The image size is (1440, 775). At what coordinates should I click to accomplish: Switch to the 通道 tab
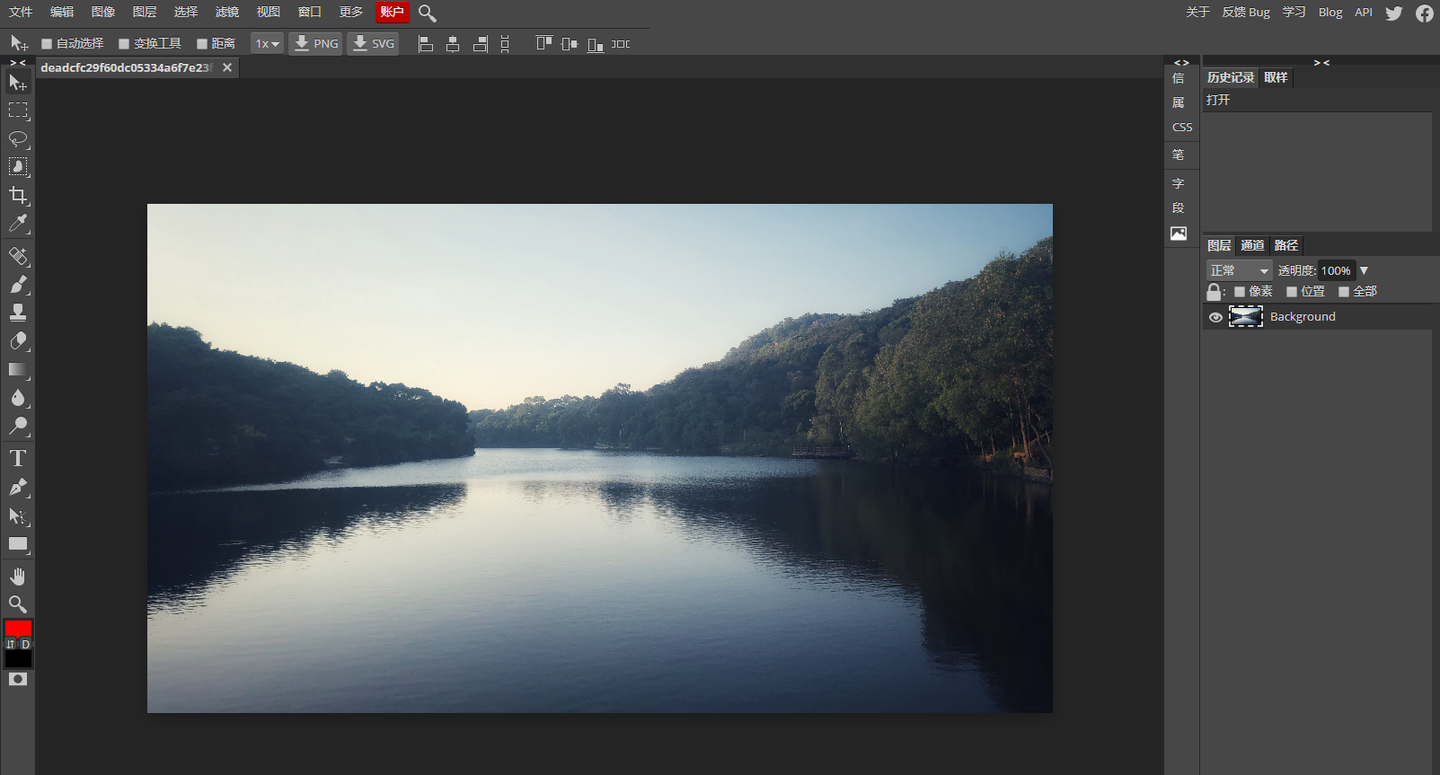(x=1252, y=246)
